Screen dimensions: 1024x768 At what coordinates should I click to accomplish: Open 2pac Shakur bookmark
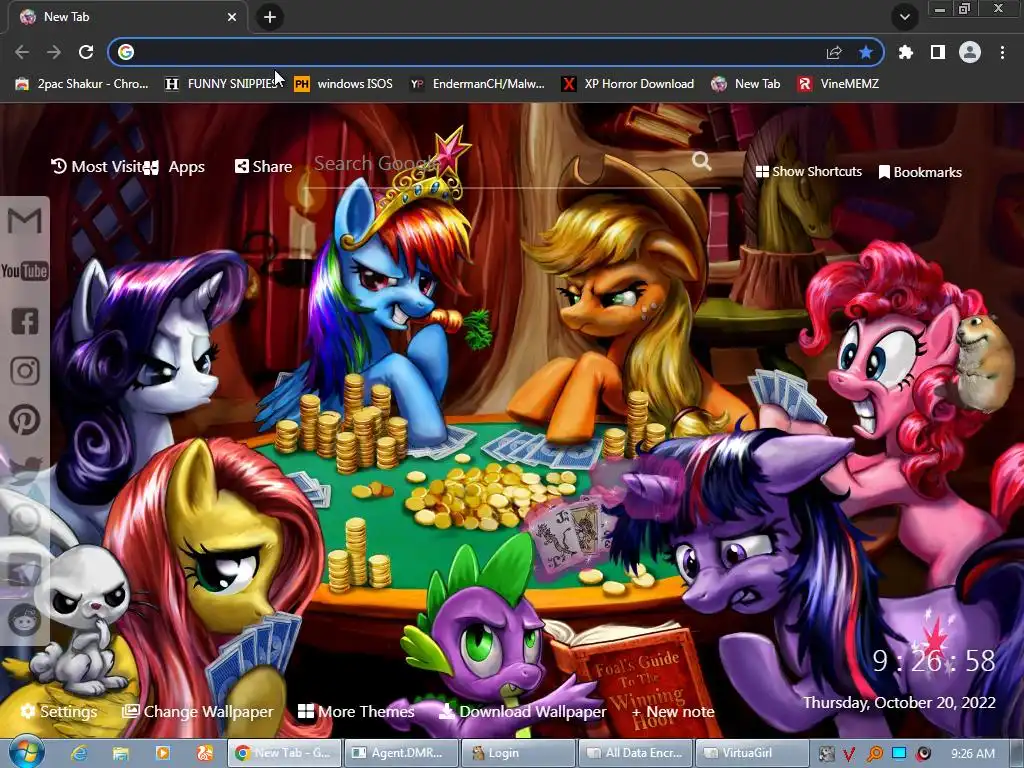point(82,84)
